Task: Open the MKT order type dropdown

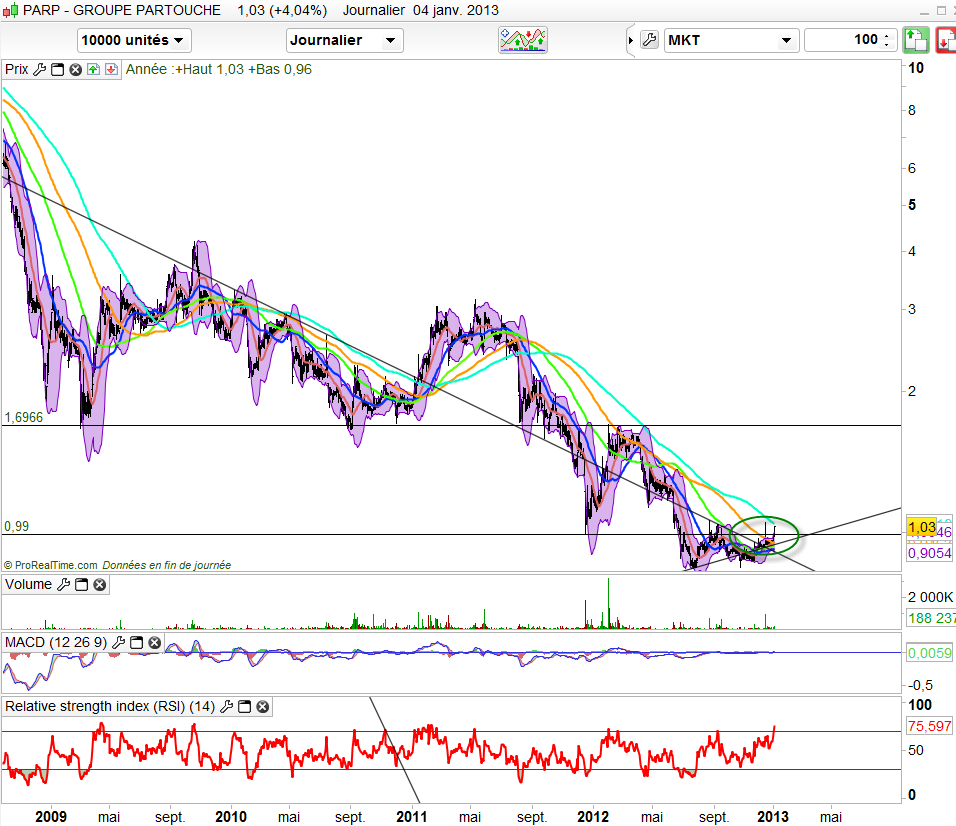Action: pos(730,40)
